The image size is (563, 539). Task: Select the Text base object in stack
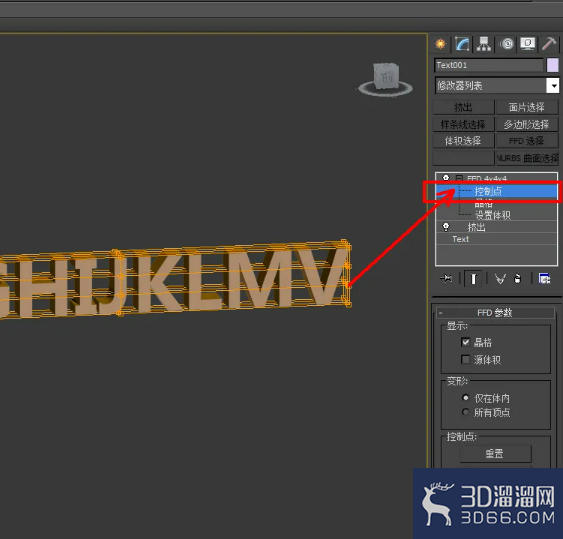tap(461, 239)
